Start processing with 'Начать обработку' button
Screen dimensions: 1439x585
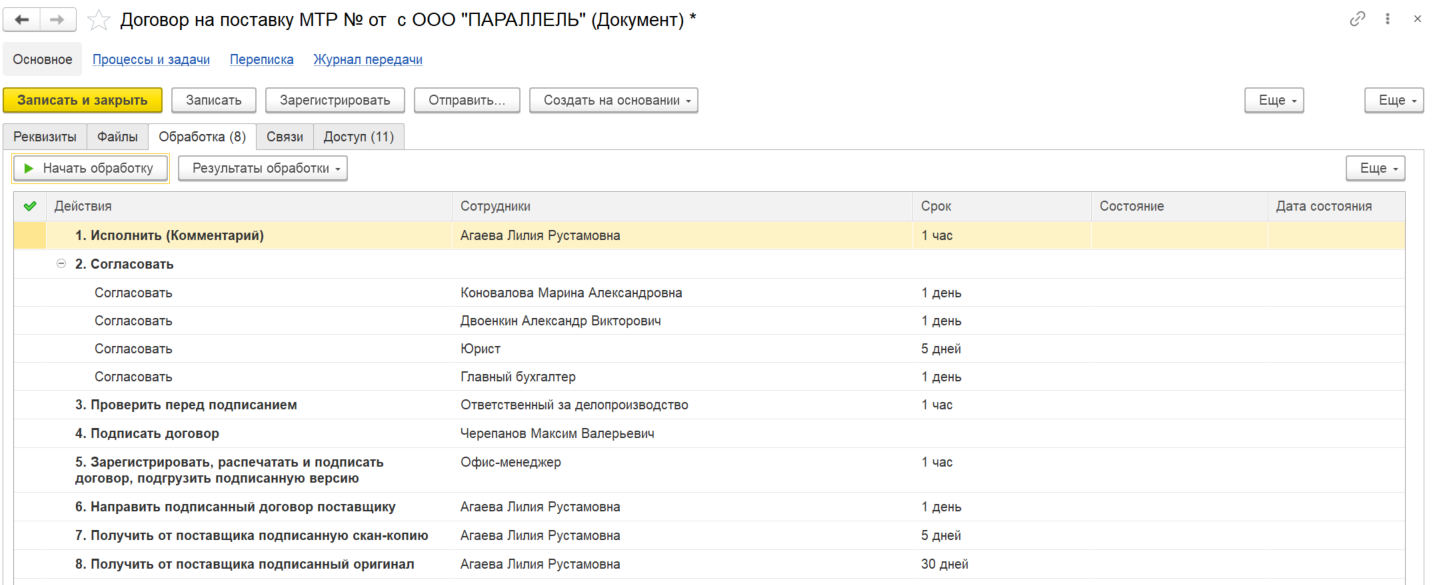[90, 168]
